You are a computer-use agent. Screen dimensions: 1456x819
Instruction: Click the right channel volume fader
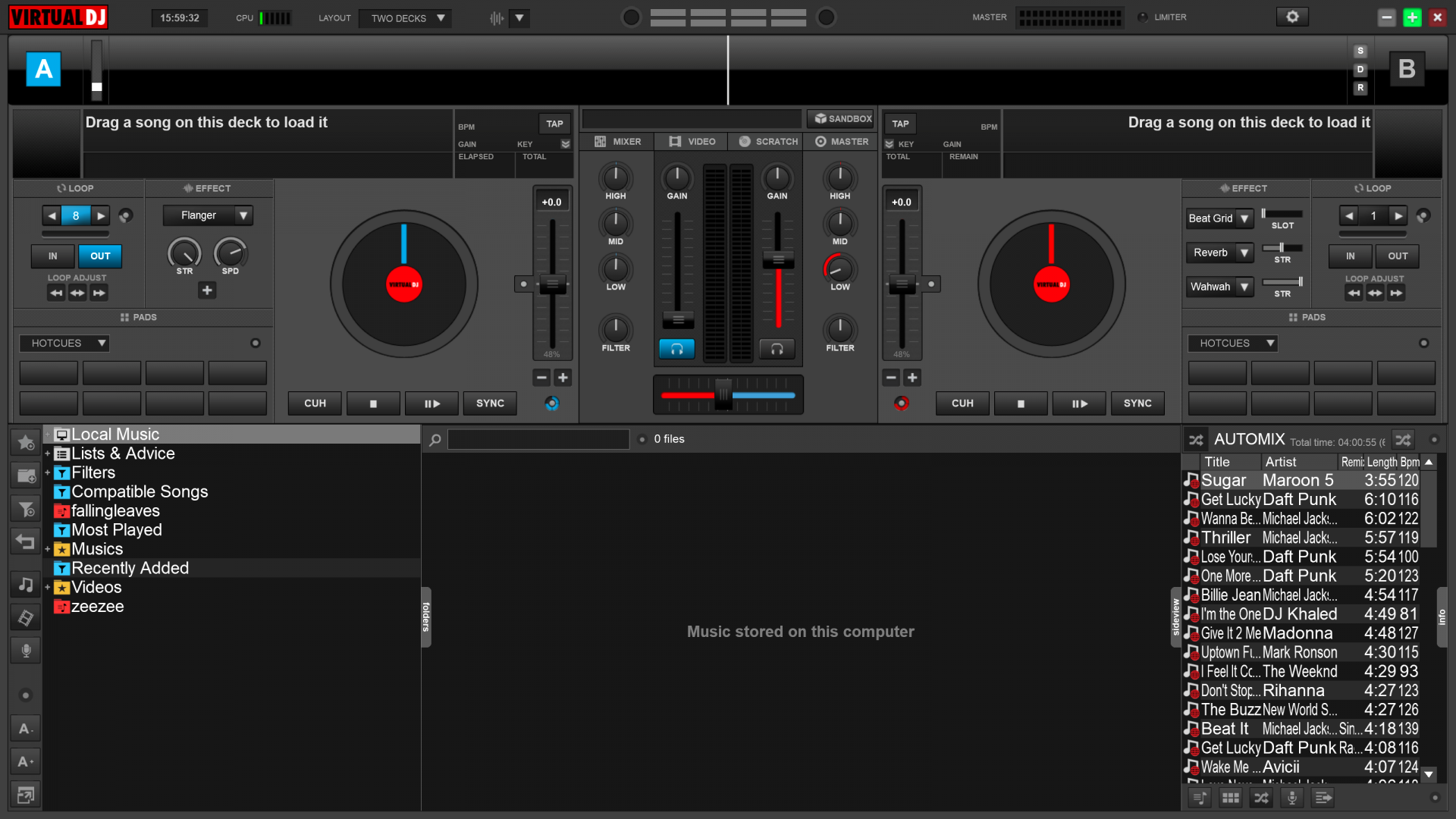coord(777,260)
